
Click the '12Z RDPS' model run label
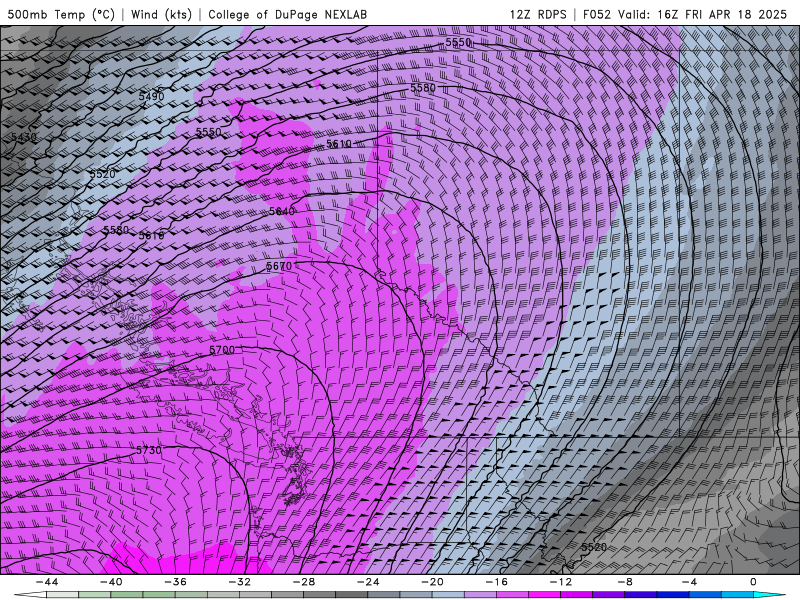pos(538,14)
